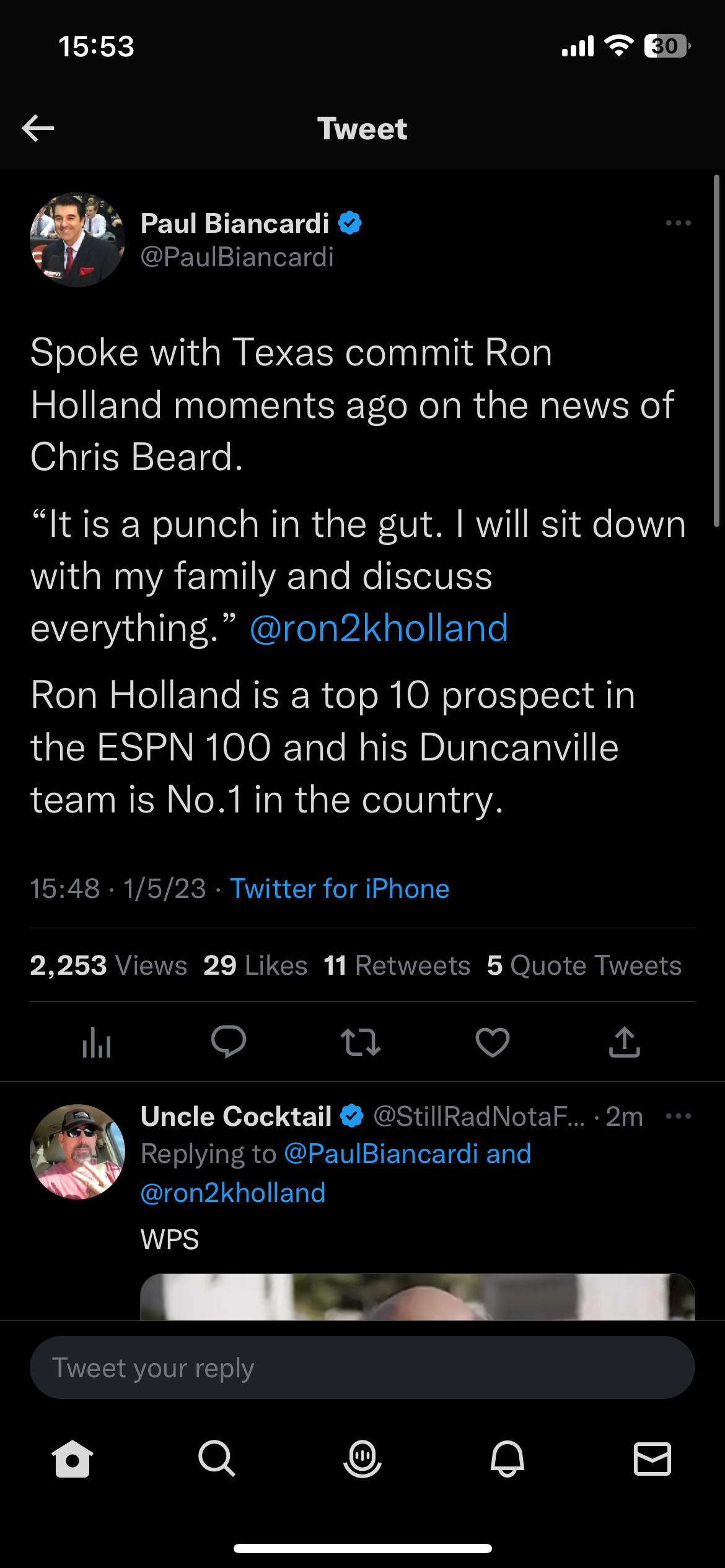Viewport: 725px width, 1568px height.
Task: View the 29 Likes list
Action: pos(255,965)
